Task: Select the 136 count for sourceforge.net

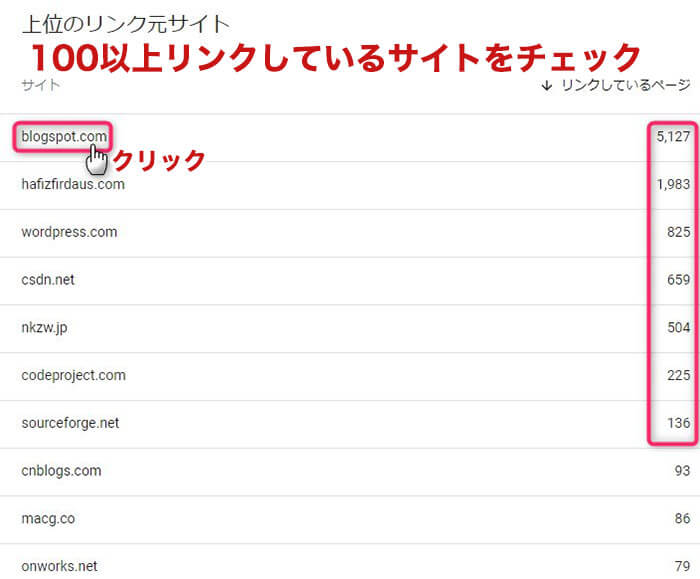Action: click(679, 423)
